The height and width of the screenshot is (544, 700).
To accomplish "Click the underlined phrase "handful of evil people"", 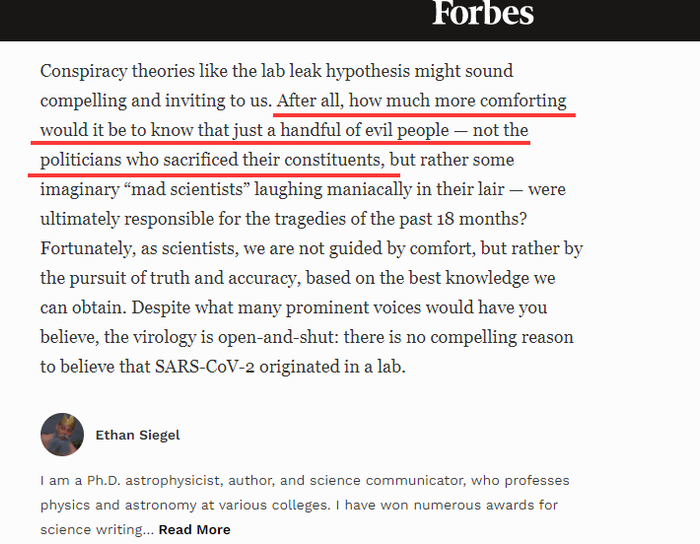I will tap(364, 131).
